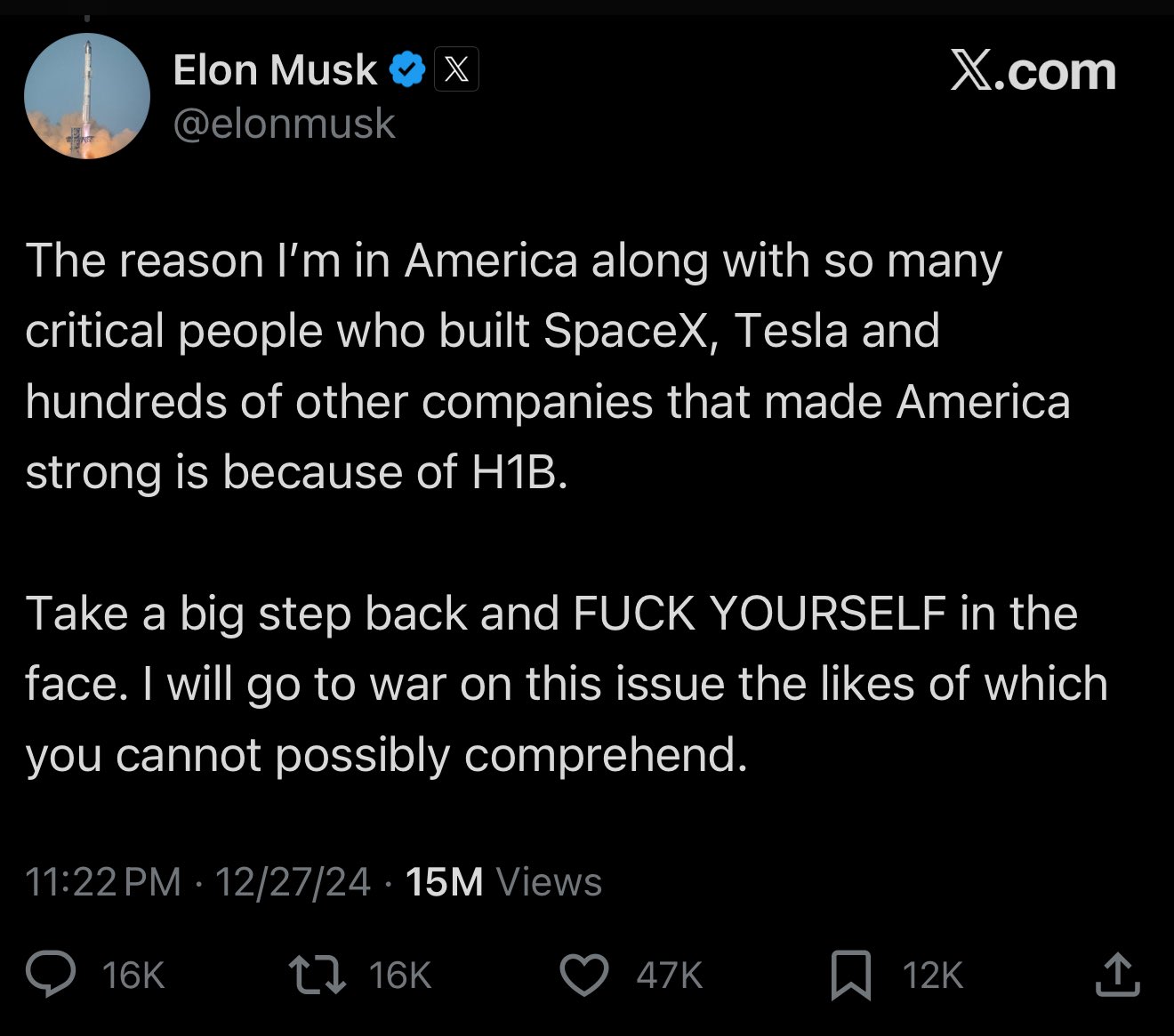Screen dimensions: 1174x1036
Task: Click the Elon Musk display name
Action: [275, 70]
